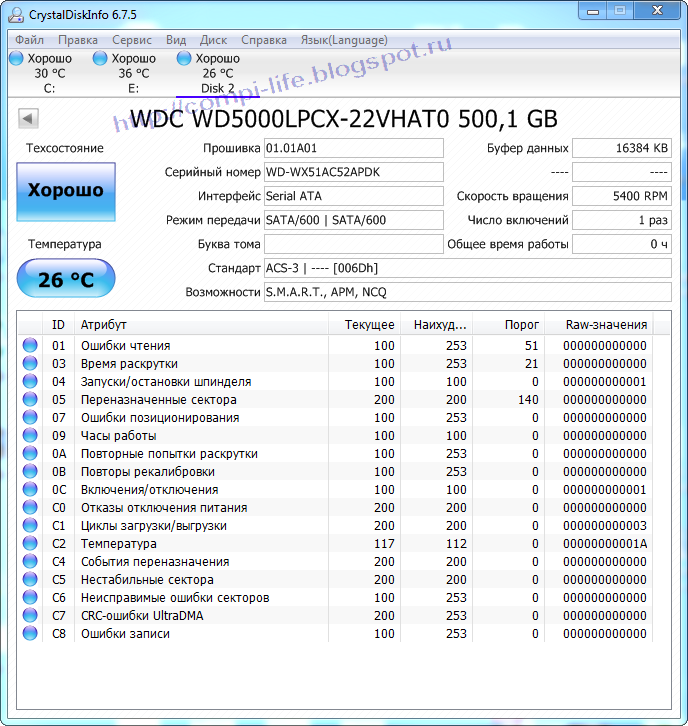Click status orb for 0C Включения/отключения
688x726 pixels.
pos(30,490)
